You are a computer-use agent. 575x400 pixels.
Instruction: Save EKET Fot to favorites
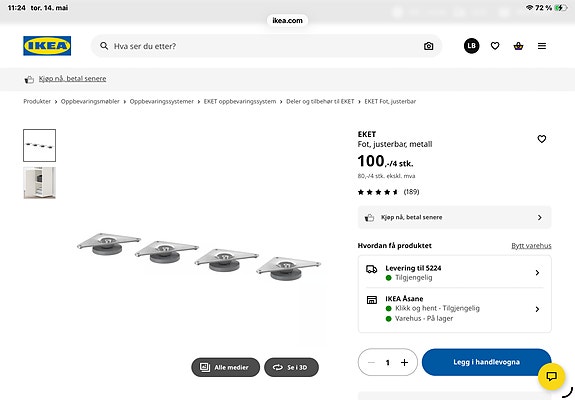click(x=542, y=139)
